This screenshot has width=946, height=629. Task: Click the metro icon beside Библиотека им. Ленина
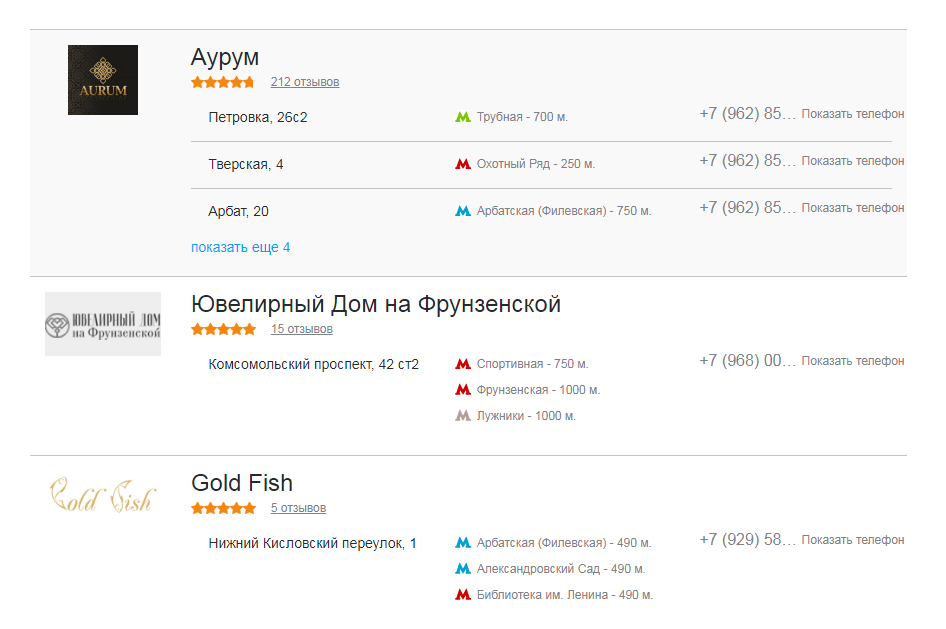pyautogui.click(x=462, y=595)
